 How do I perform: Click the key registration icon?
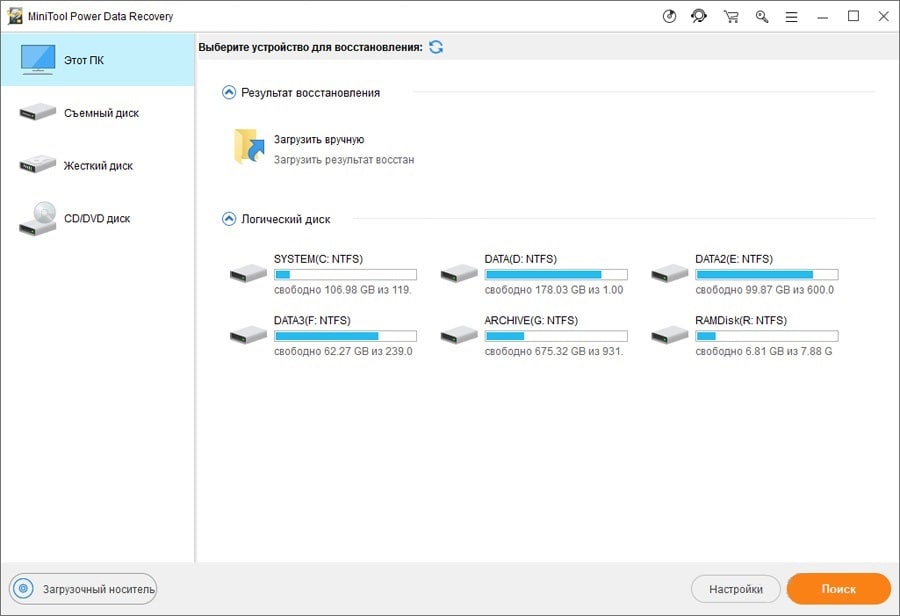click(x=762, y=17)
